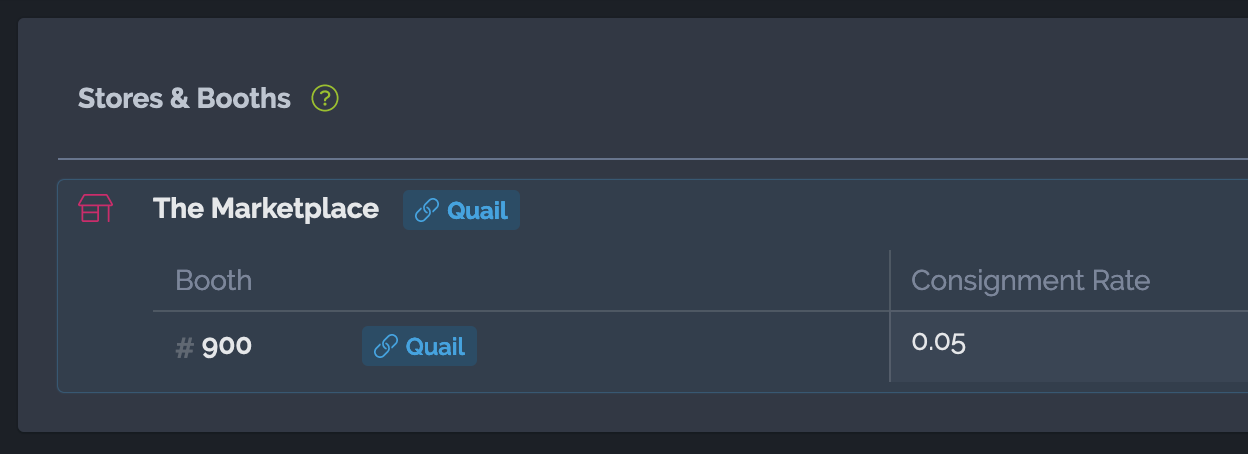Select booth number 900
This screenshot has width=1248, height=454.
click(x=227, y=346)
